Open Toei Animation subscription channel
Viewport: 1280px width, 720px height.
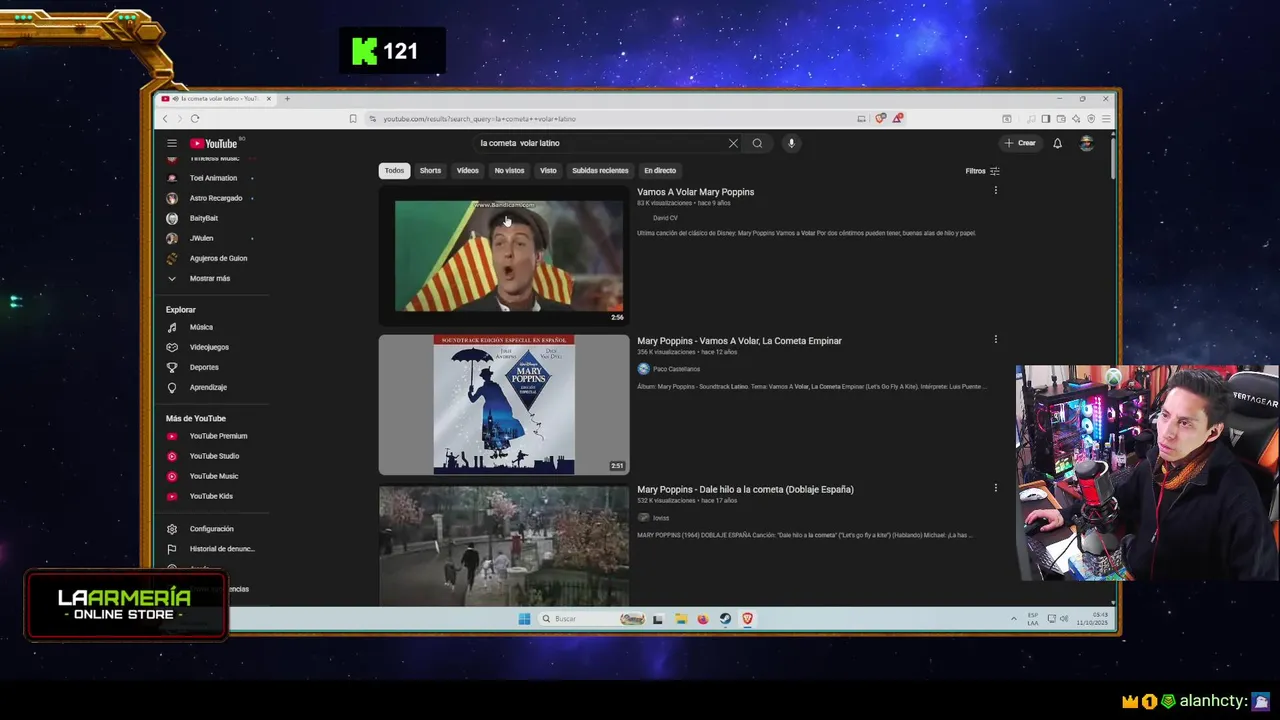pos(211,178)
